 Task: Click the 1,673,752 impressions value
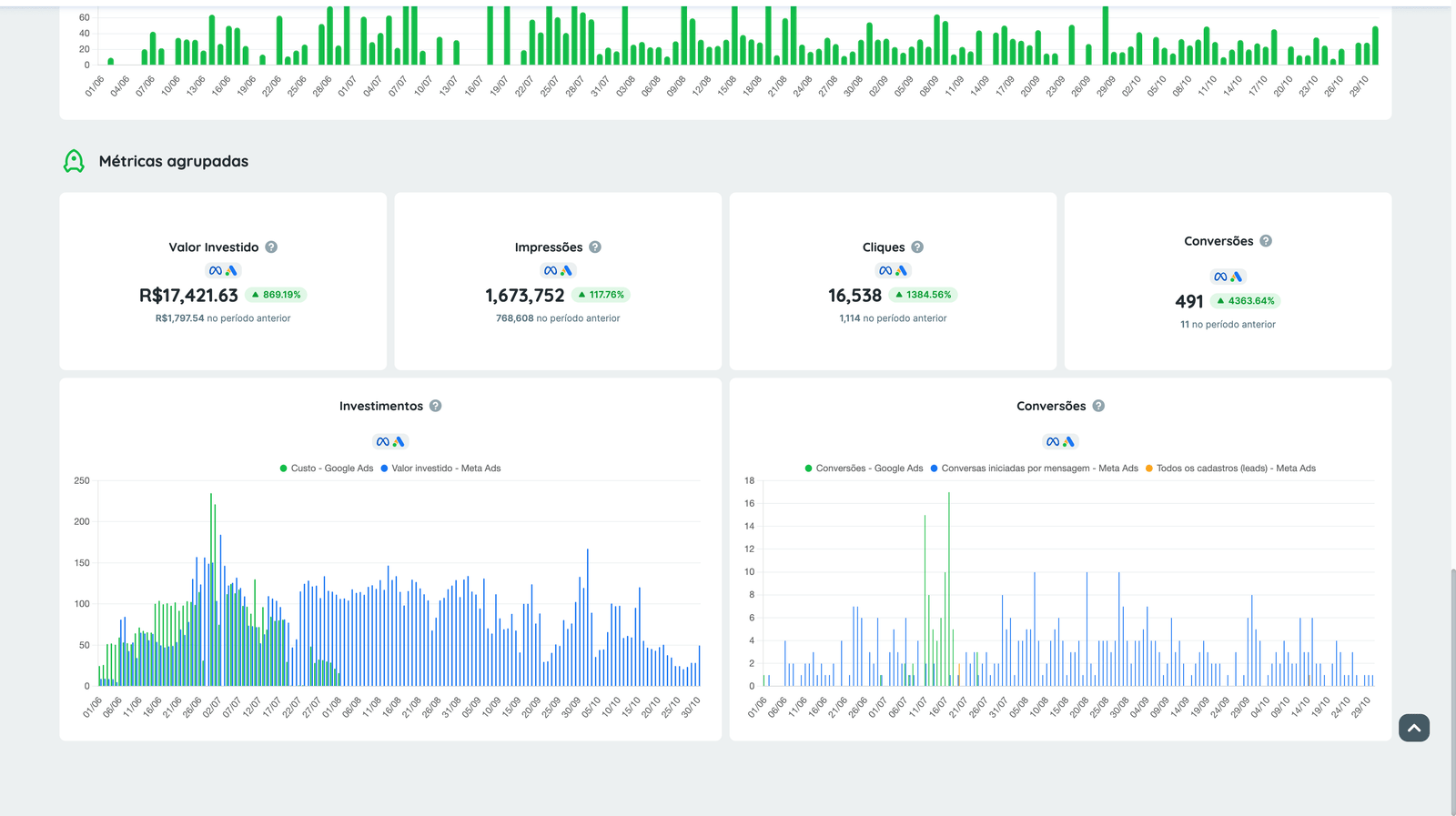(x=525, y=296)
